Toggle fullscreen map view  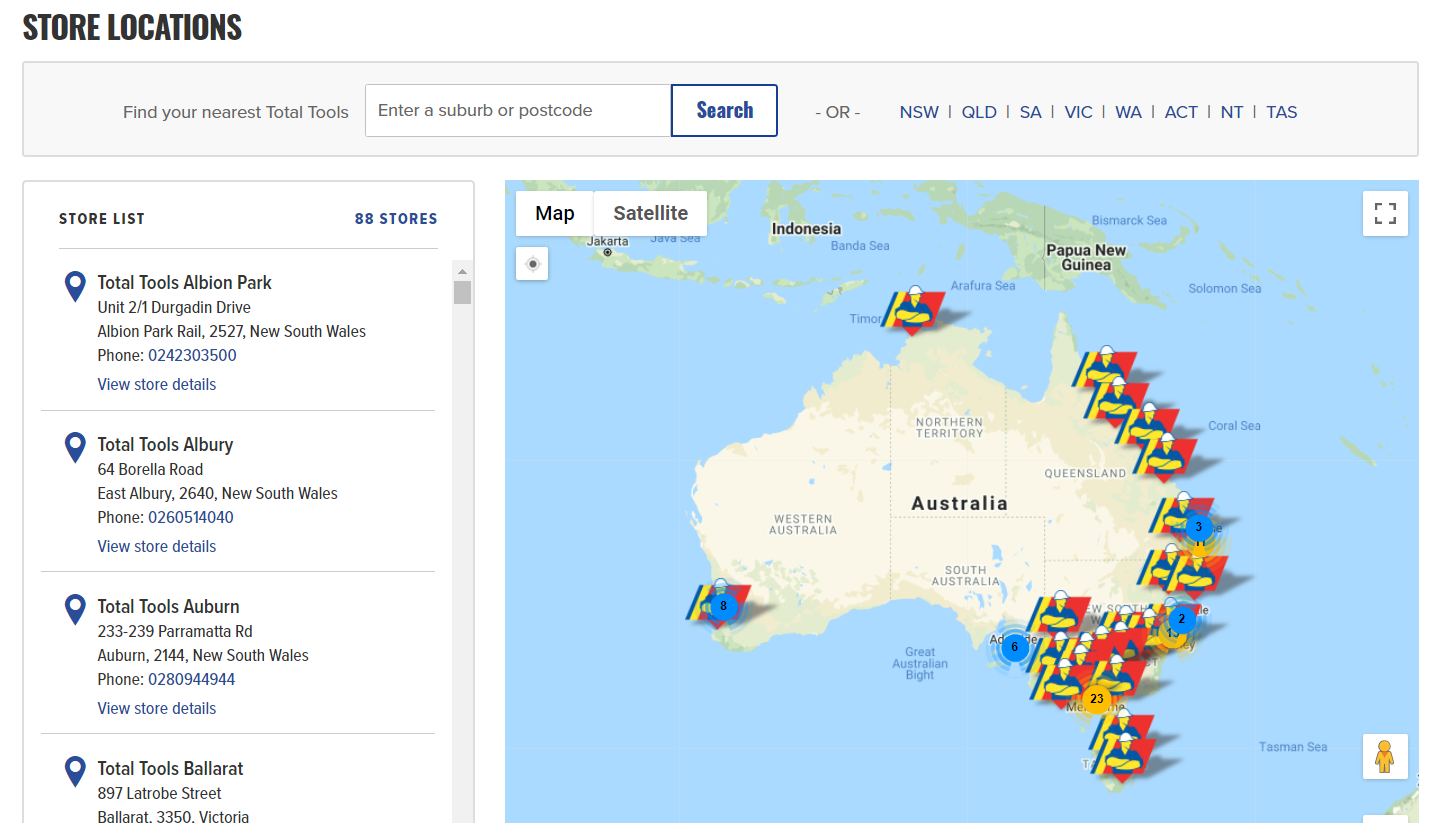[x=1385, y=213]
